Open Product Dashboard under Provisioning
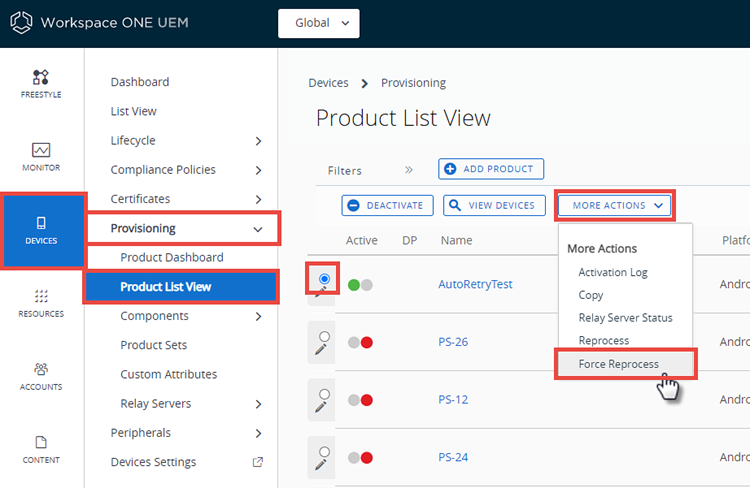This screenshot has height=488, width=750. tap(172, 257)
